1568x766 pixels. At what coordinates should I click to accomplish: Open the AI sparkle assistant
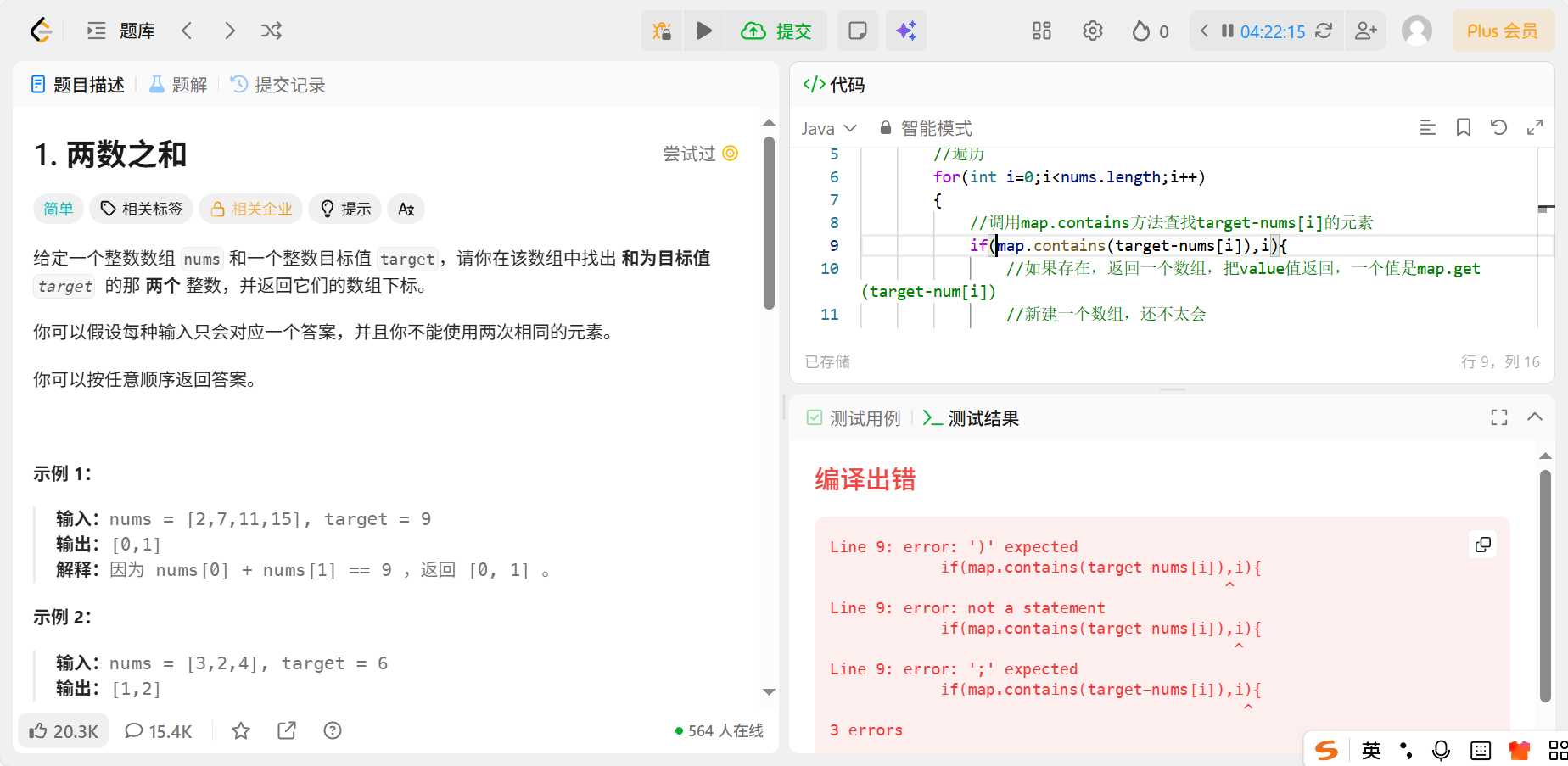click(906, 31)
